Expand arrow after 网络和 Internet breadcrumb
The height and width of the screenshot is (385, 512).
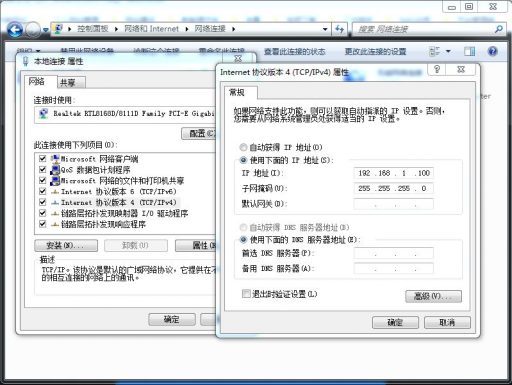187,29
